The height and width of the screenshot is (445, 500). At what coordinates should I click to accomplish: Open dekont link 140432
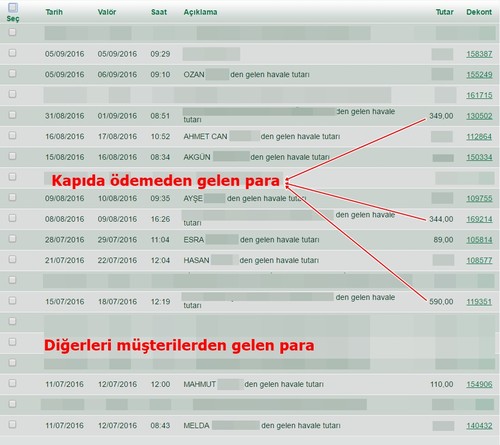coord(479,426)
